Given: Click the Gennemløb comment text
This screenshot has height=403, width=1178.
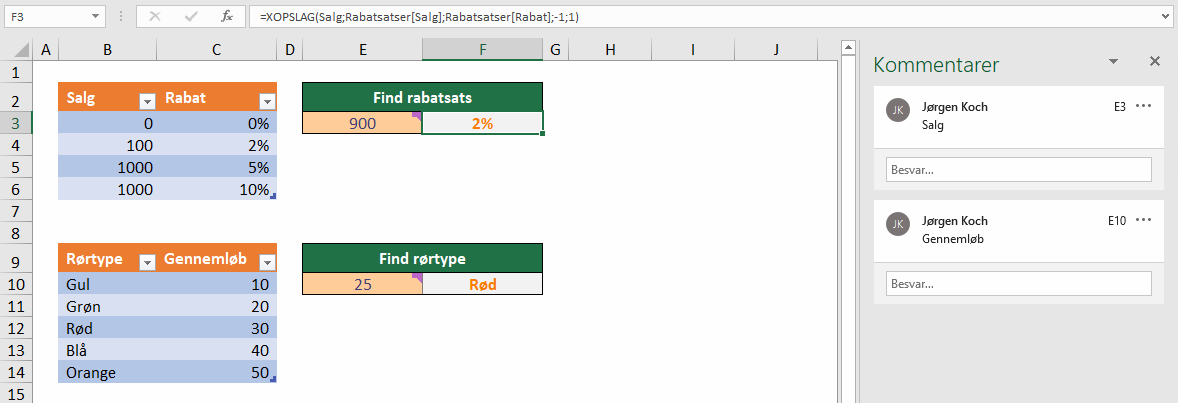Looking at the screenshot, I should click(953, 240).
